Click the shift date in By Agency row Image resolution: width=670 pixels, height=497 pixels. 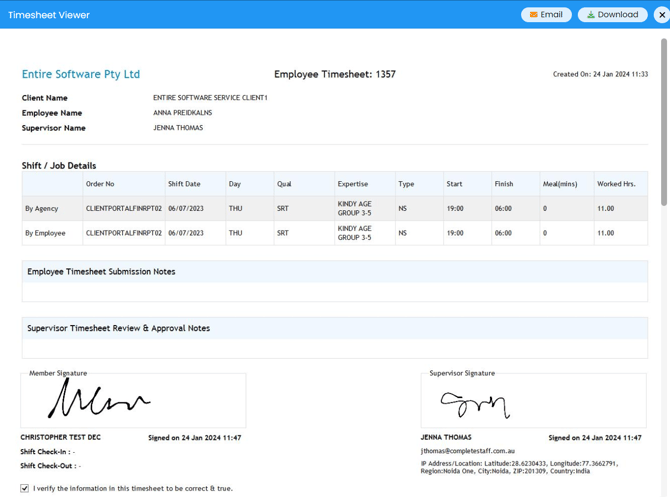(186, 209)
